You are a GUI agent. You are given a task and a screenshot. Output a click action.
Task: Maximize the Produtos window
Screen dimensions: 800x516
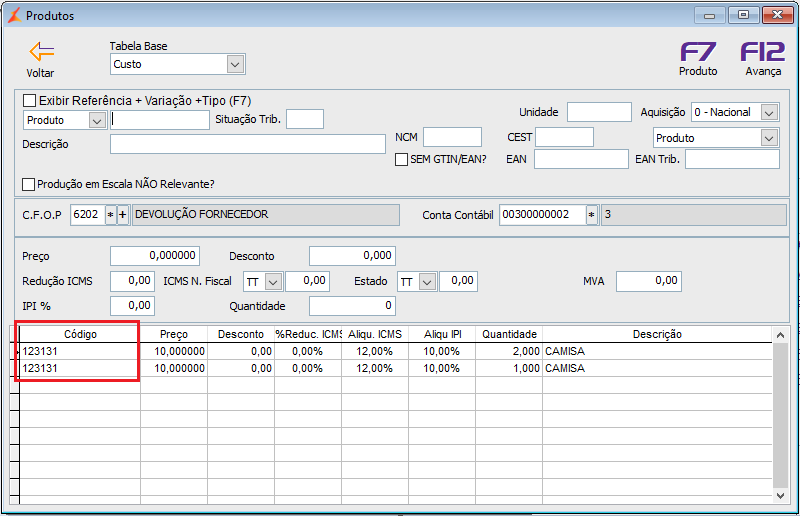point(743,15)
